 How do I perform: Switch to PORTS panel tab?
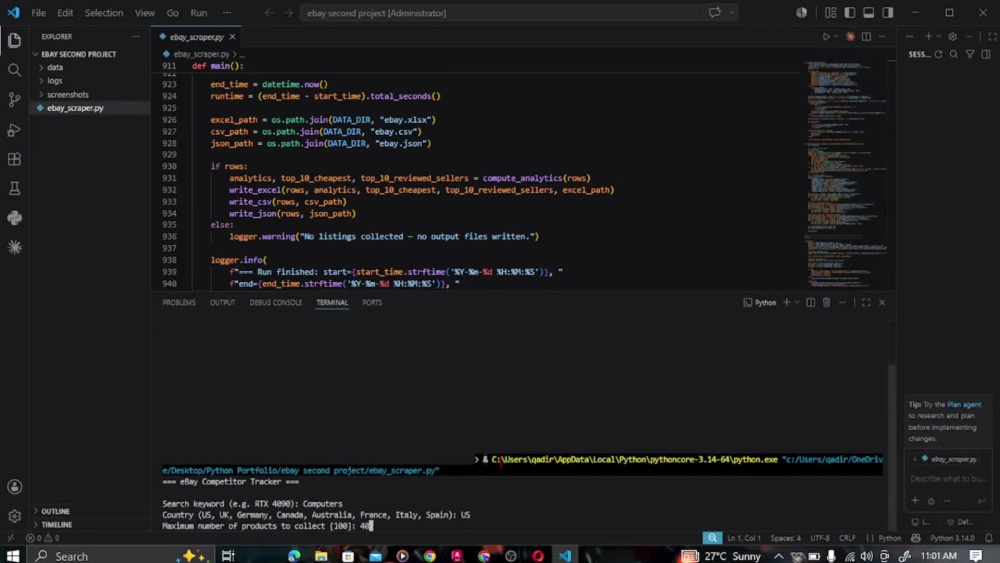pos(372,302)
